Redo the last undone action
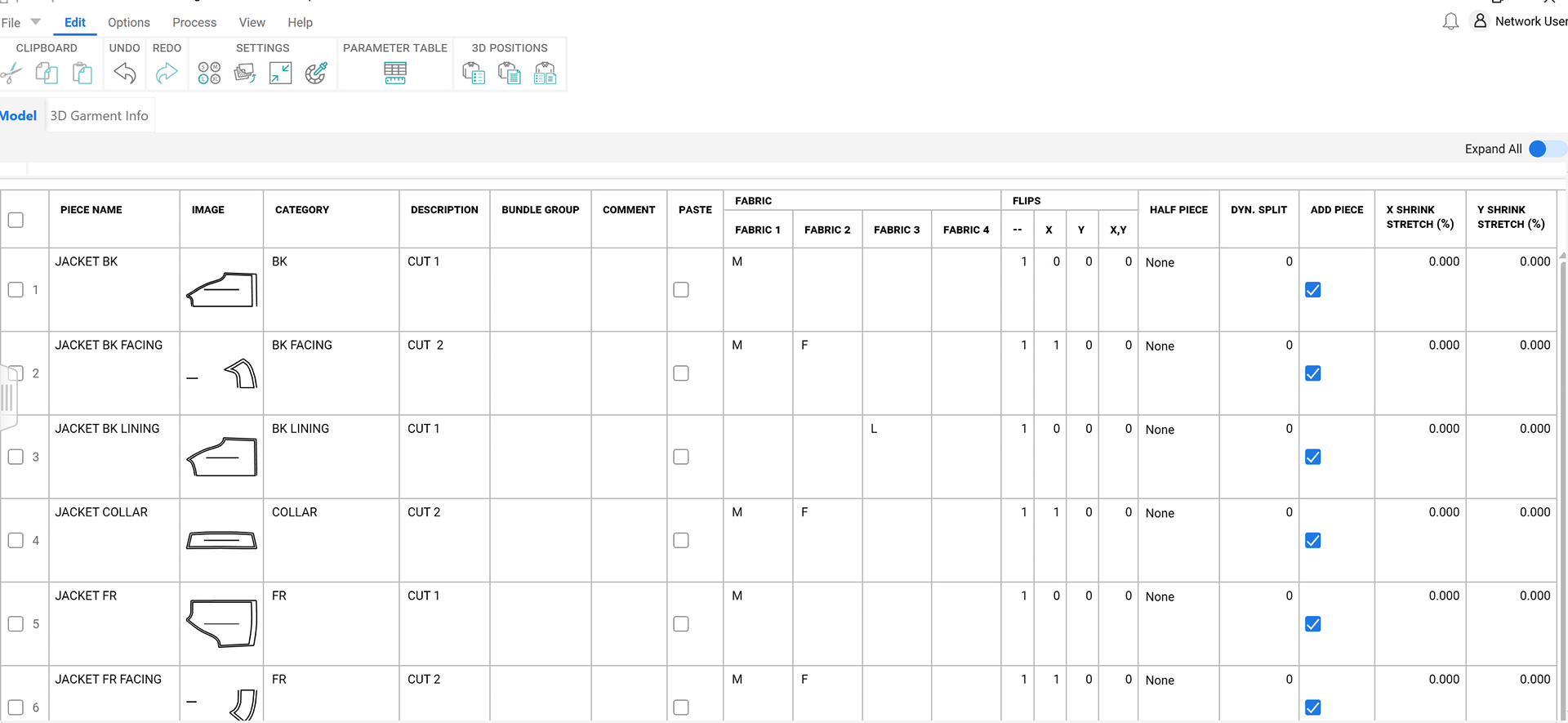 [167, 74]
